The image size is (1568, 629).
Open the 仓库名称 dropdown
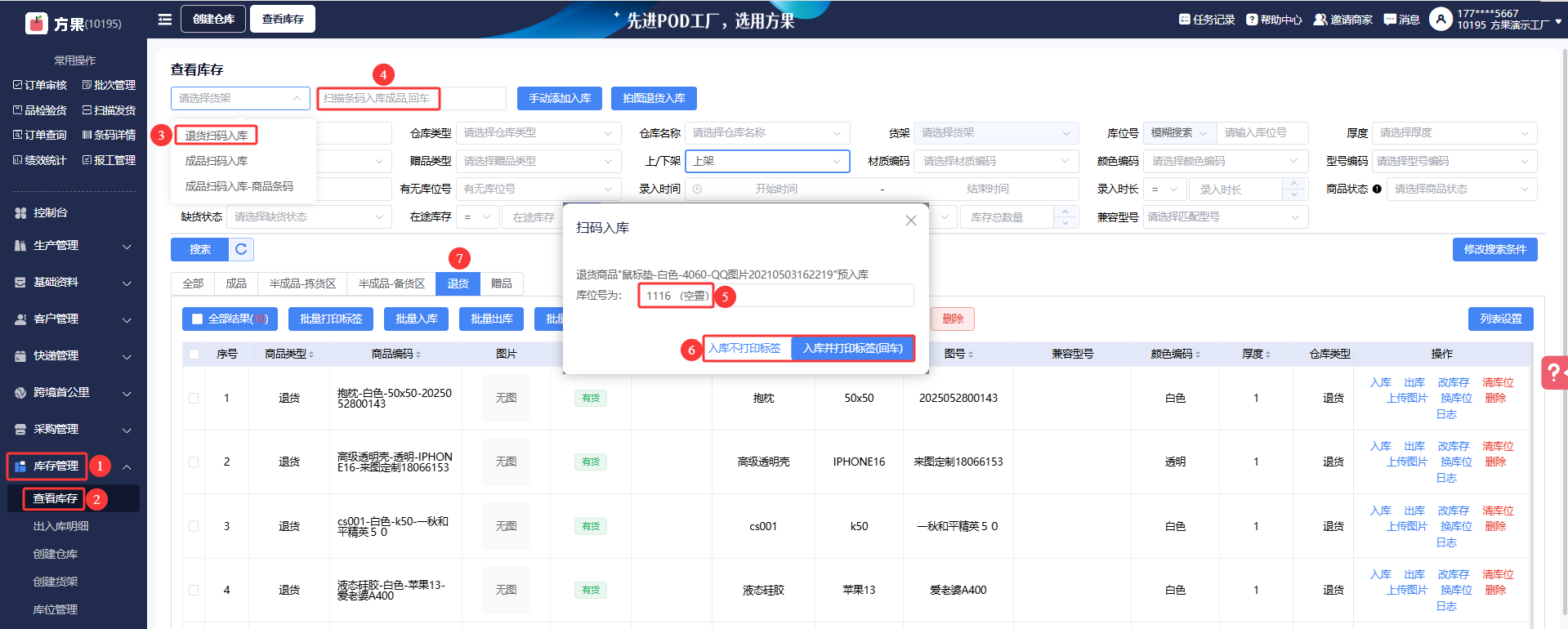[767, 133]
